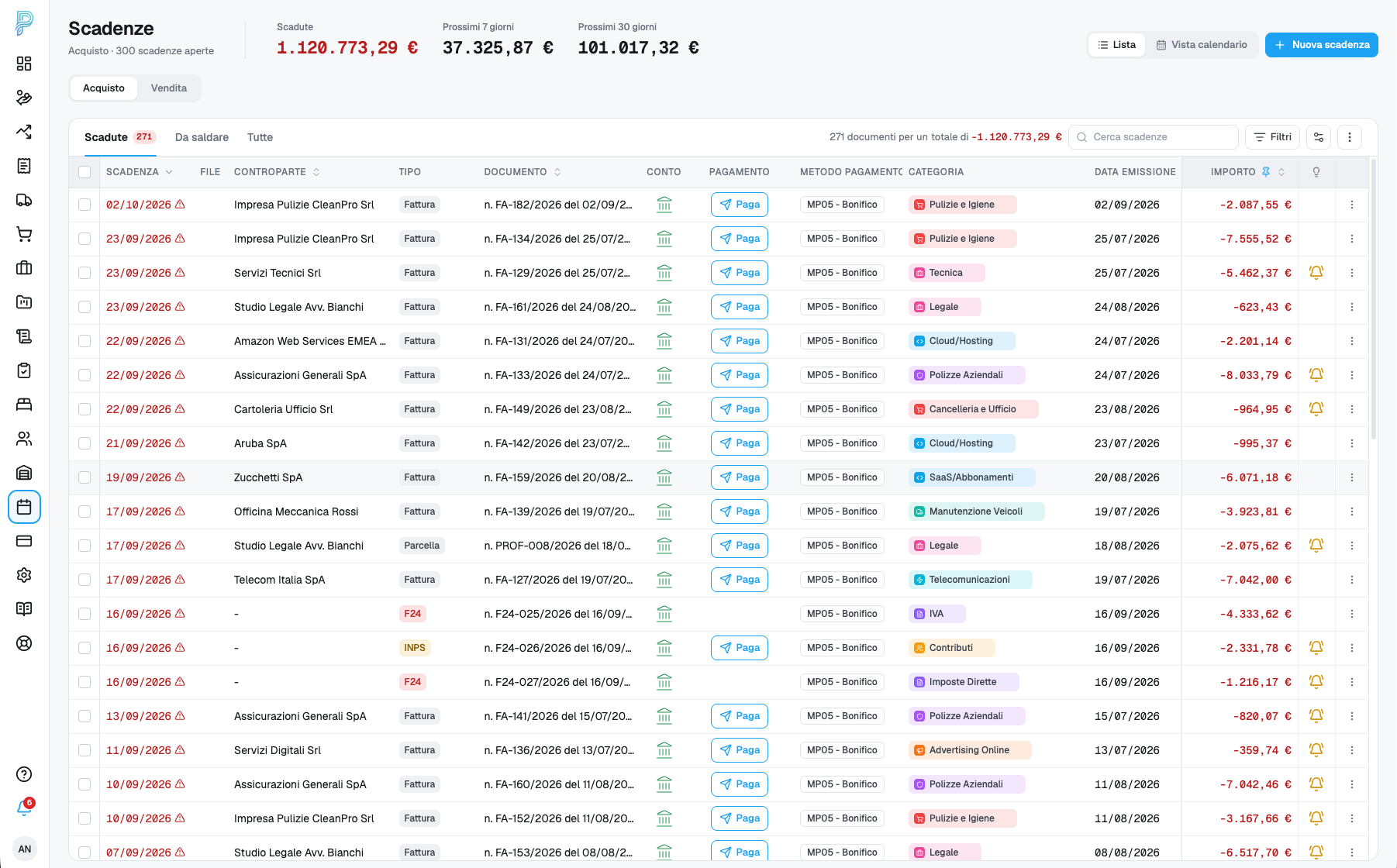
Task: Switch to the Tutte tab
Action: (x=260, y=137)
